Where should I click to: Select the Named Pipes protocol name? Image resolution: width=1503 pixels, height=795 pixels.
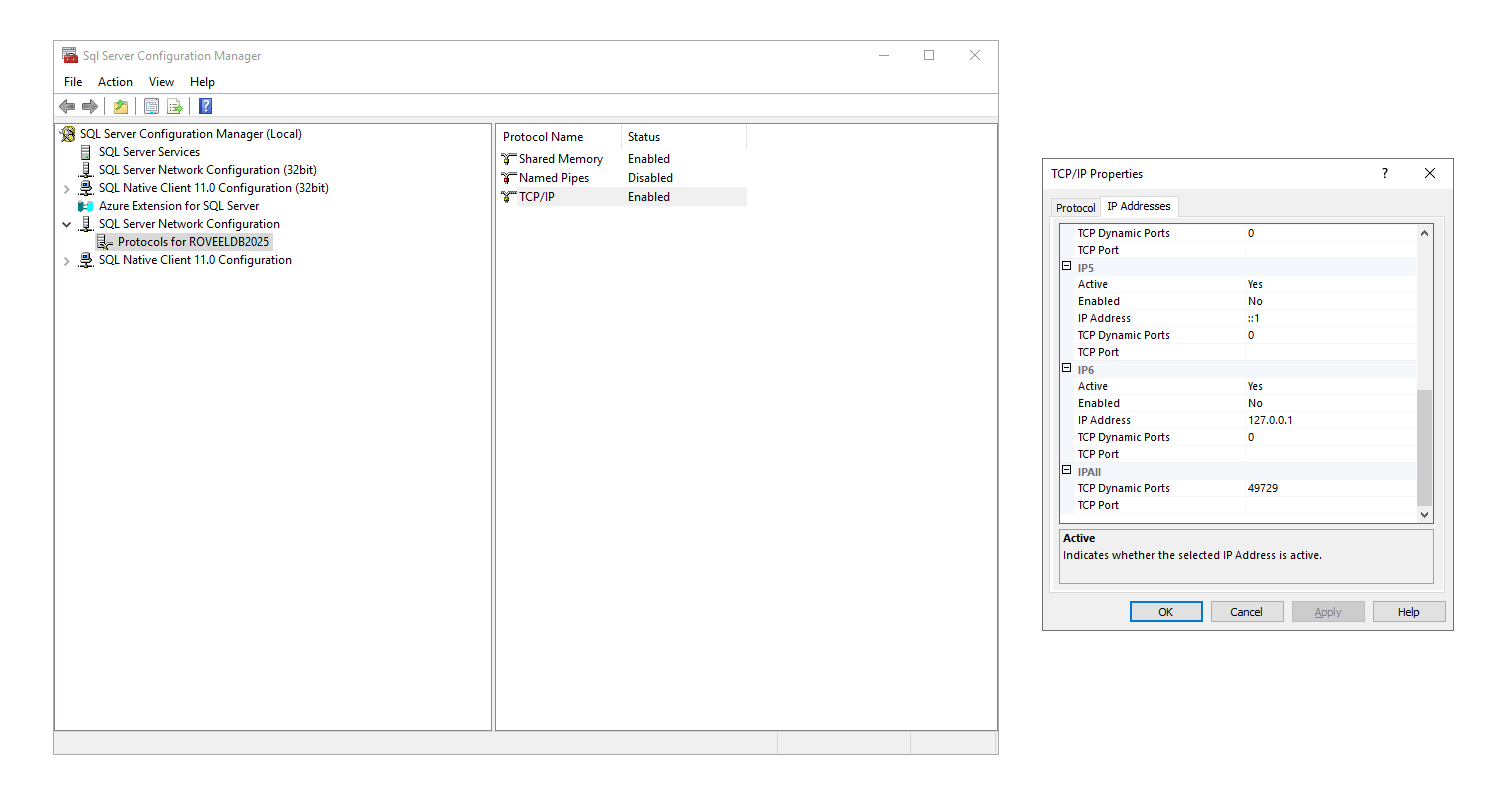click(x=554, y=178)
